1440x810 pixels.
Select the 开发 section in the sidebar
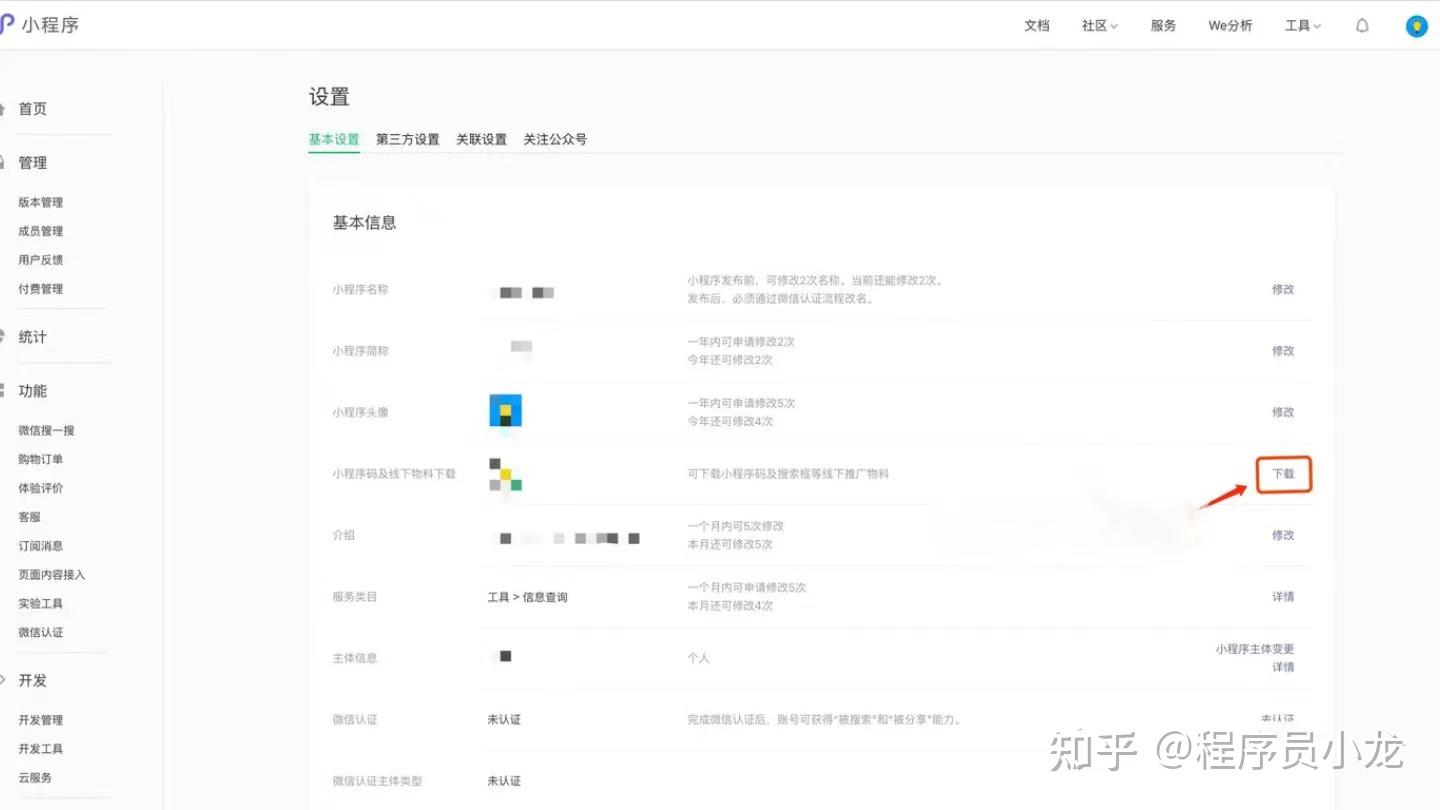point(32,680)
